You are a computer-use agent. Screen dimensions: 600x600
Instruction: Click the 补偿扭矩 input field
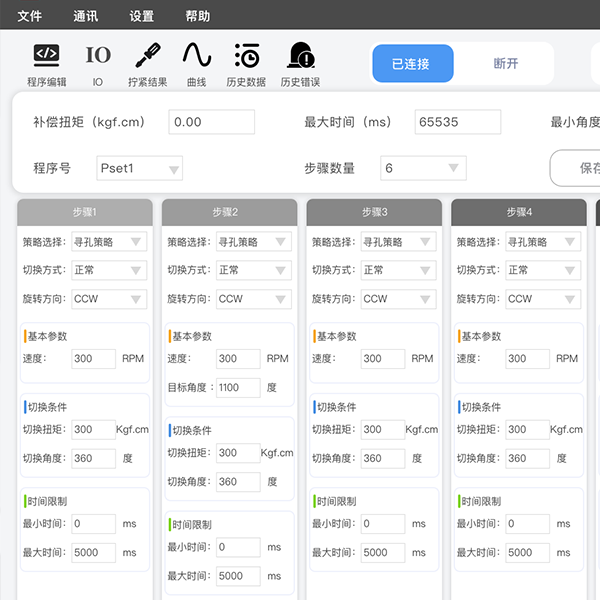tap(212, 122)
